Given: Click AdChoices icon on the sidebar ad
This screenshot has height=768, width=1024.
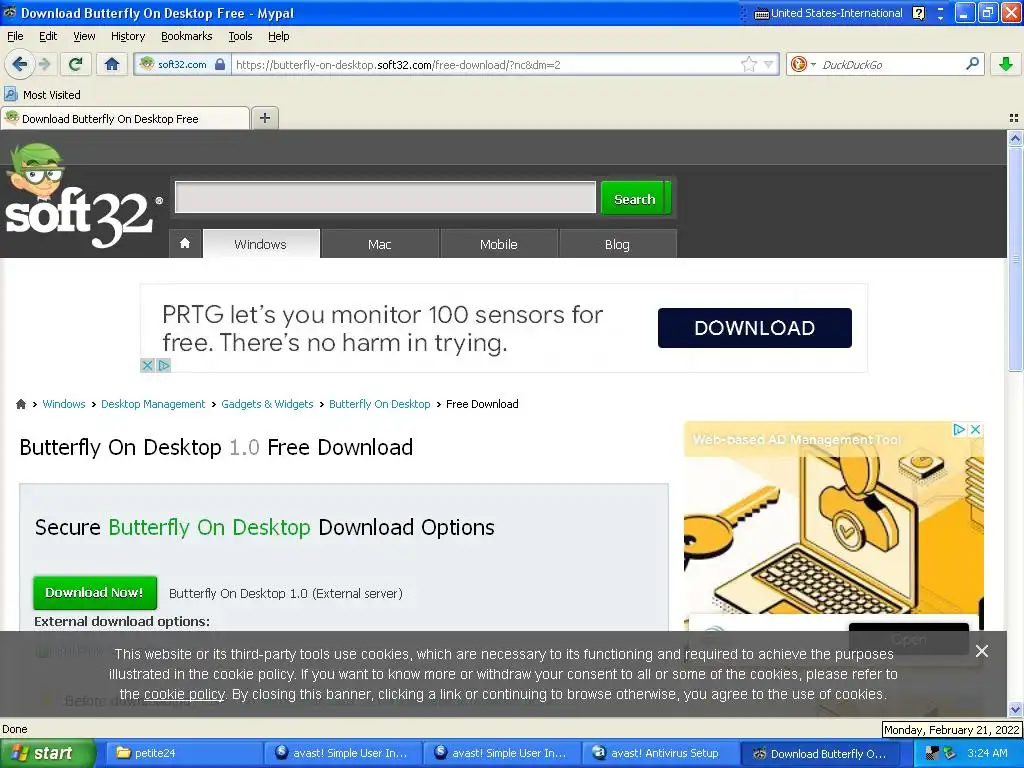Looking at the screenshot, I should 959,429.
